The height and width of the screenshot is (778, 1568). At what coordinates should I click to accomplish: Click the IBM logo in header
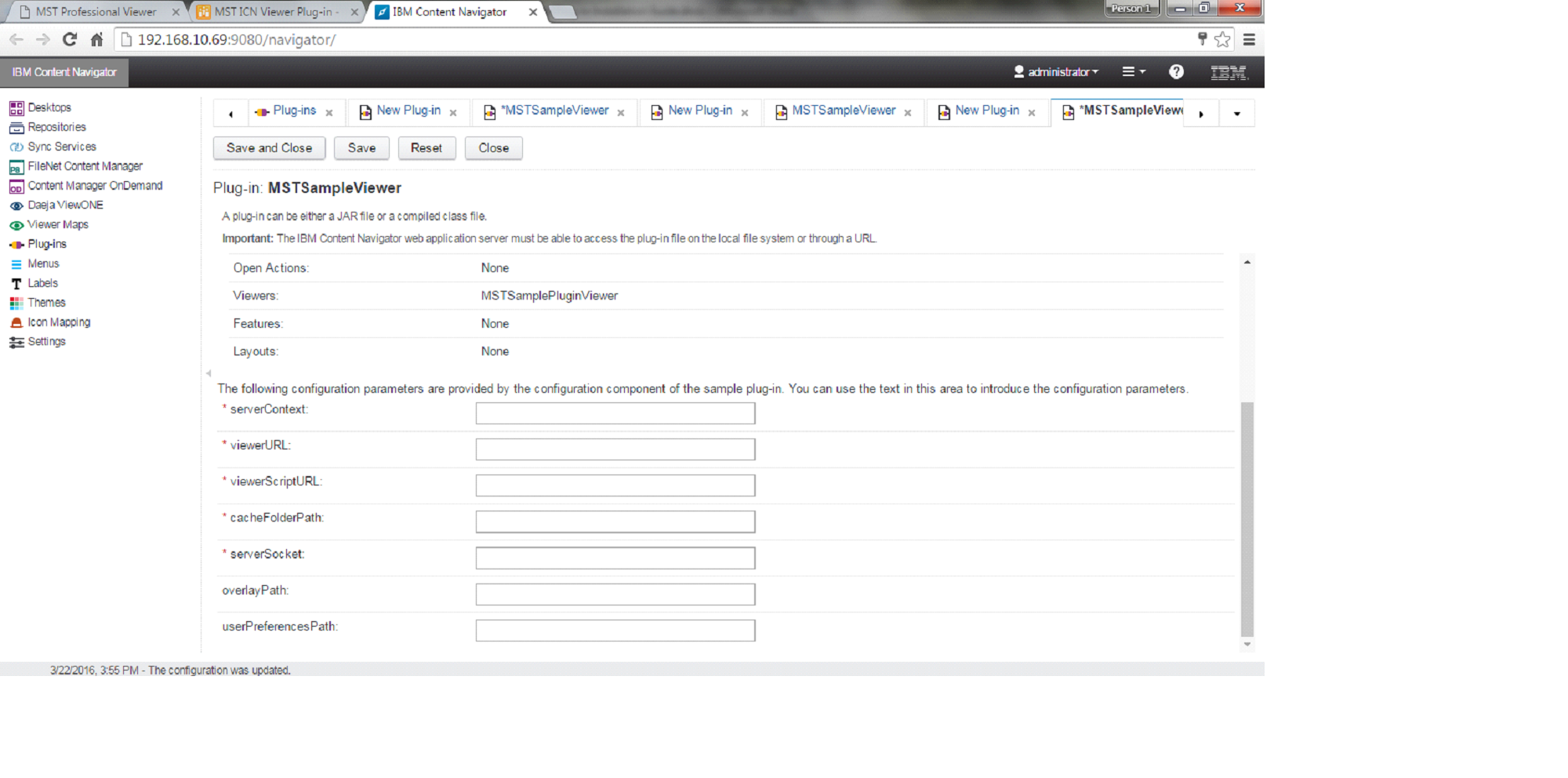coord(1229,72)
